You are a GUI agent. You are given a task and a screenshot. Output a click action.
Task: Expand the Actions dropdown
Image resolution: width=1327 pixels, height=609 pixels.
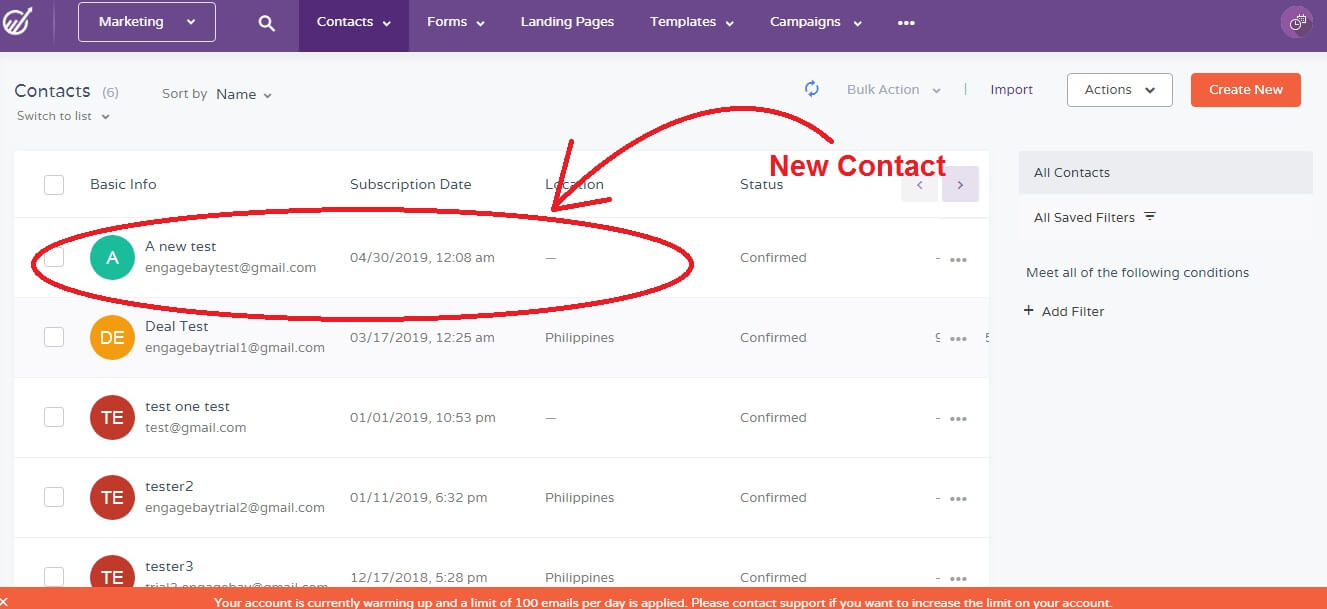[x=1119, y=89]
